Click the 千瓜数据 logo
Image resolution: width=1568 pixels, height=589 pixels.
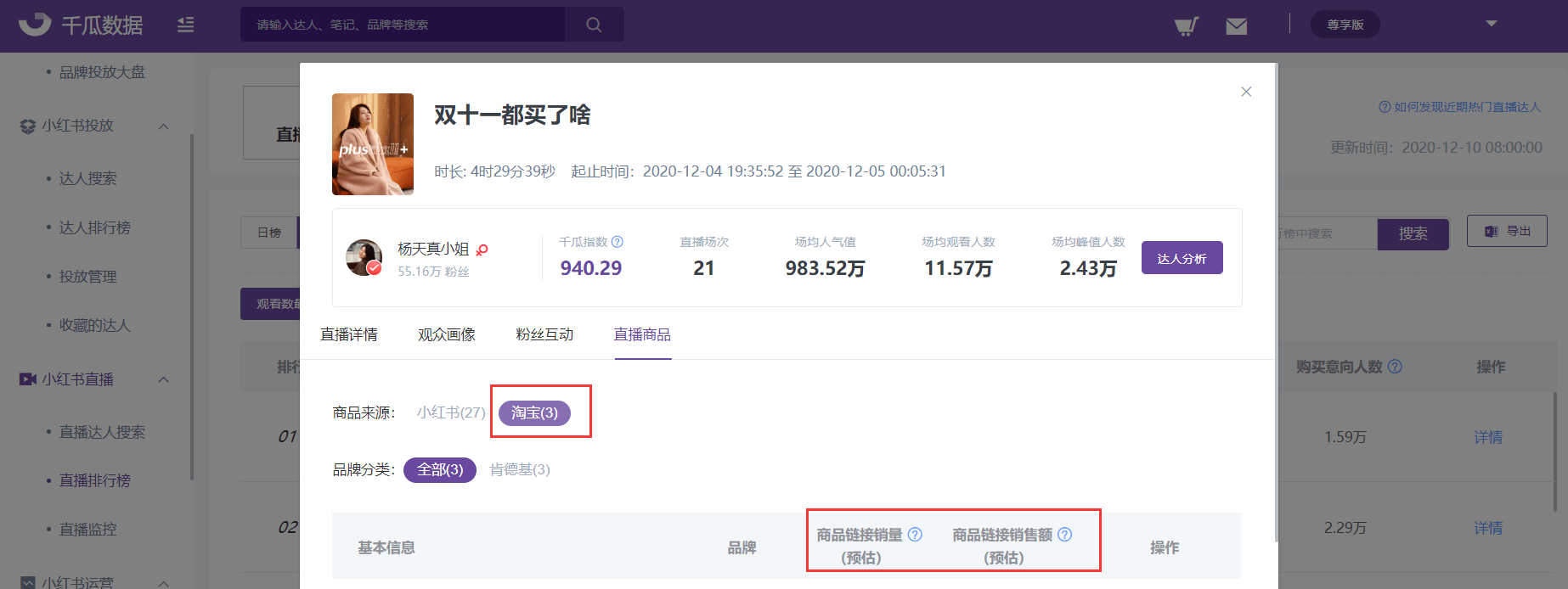81,25
